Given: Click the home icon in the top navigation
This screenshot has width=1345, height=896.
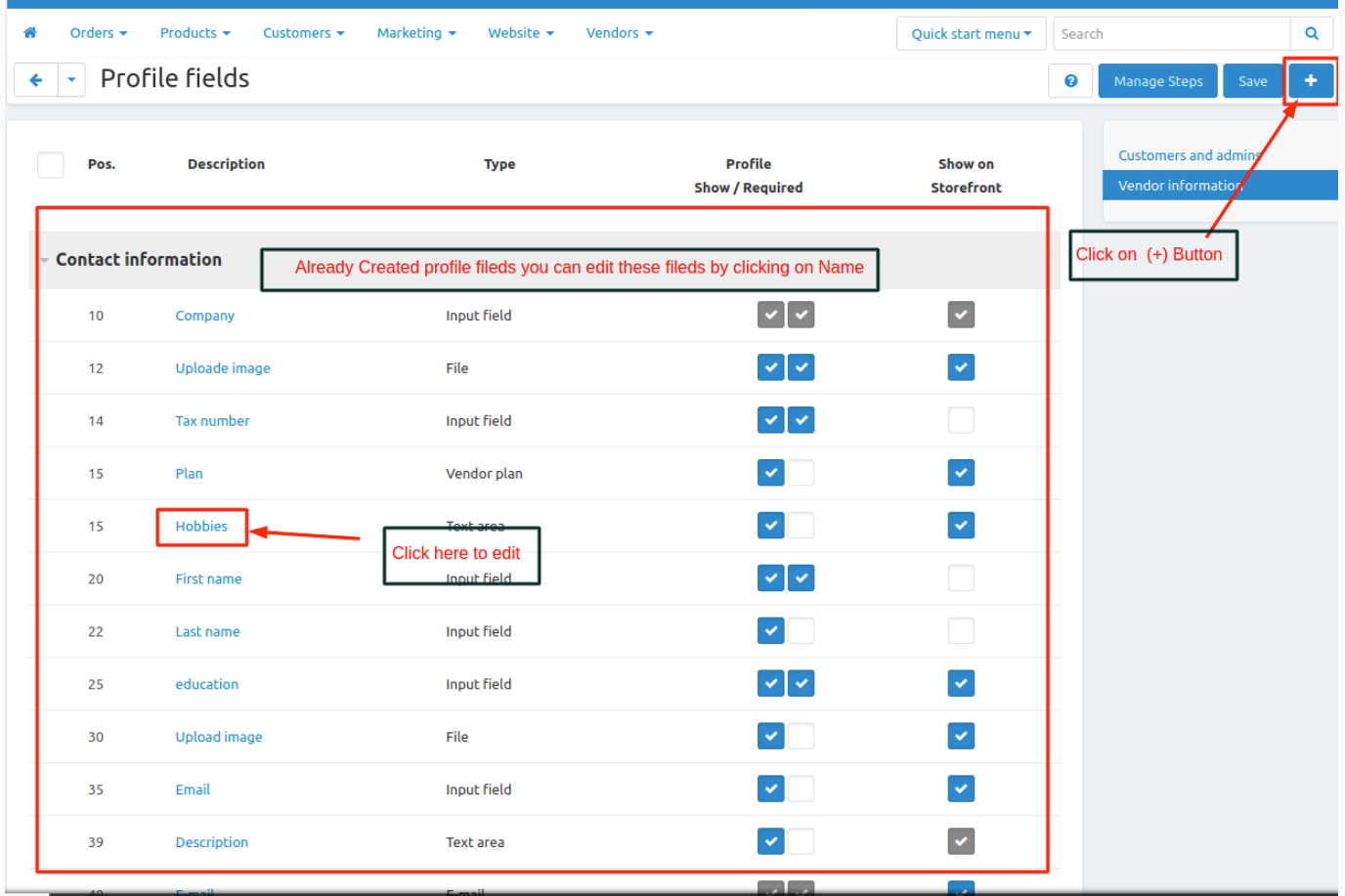Looking at the screenshot, I should tap(30, 33).
